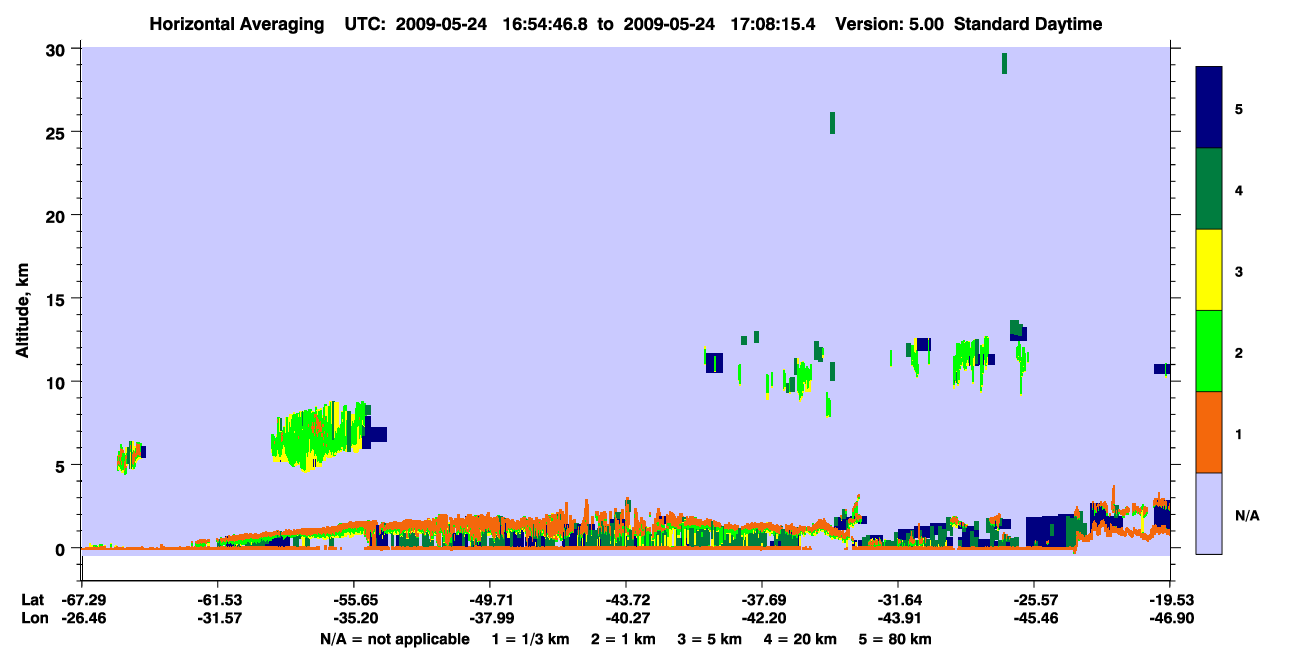Click latitude value -49.71

(490, 600)
